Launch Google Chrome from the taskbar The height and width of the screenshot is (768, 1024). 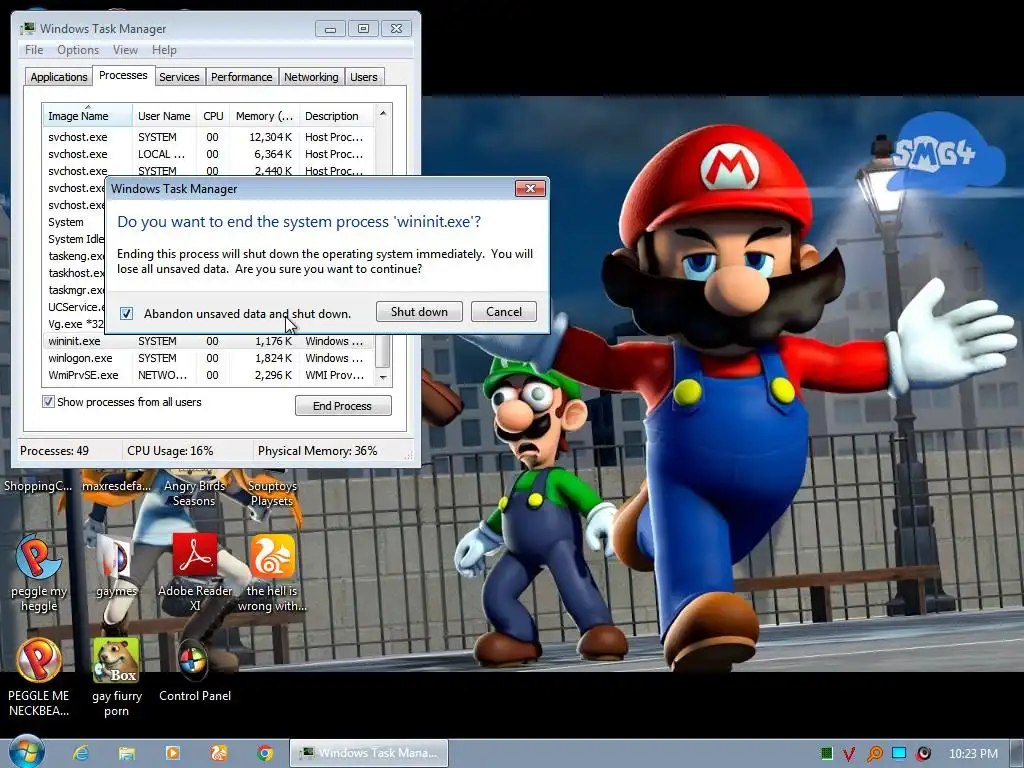tap(264, 753)
